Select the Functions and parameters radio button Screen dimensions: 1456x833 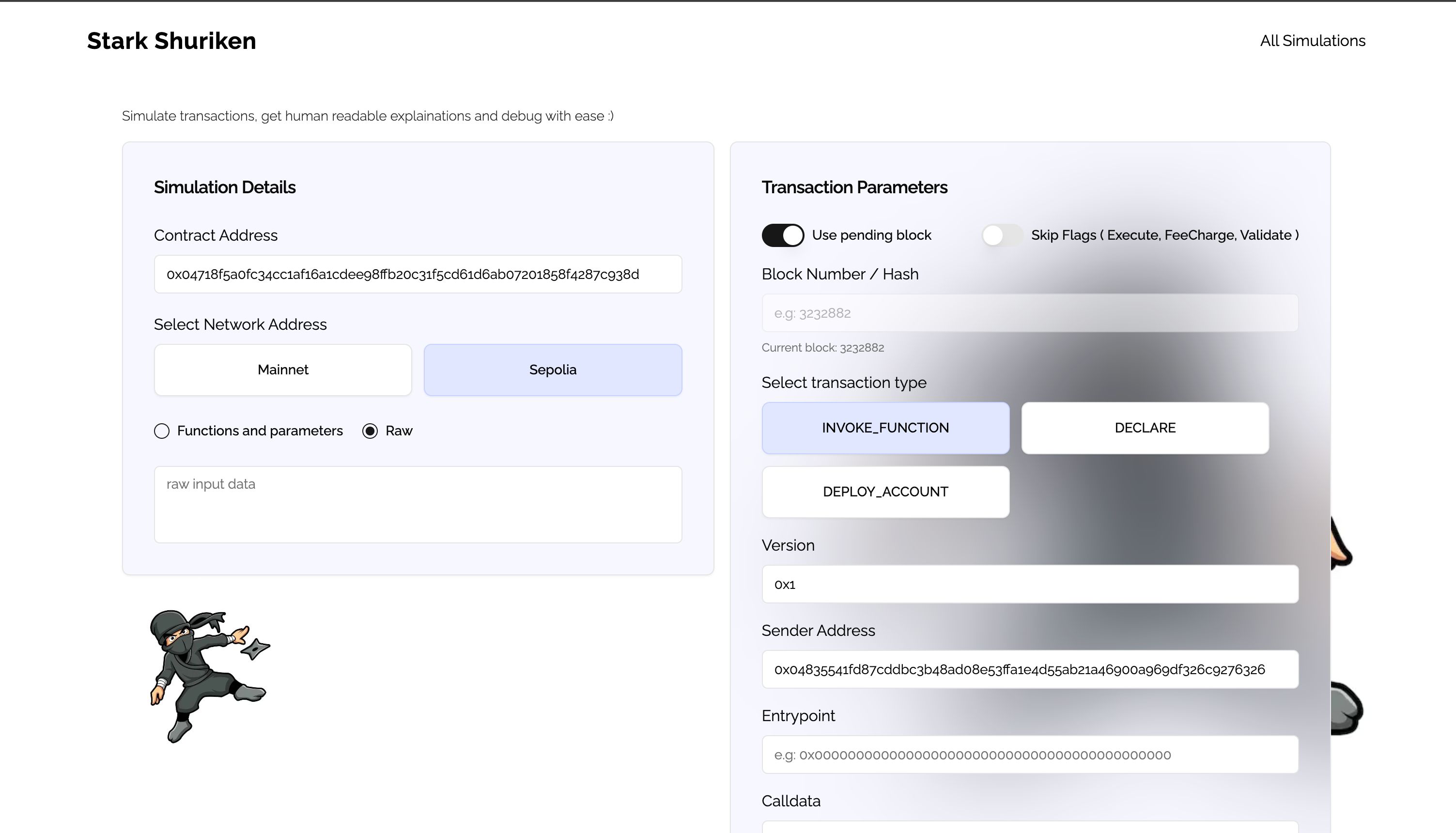click(x=160, y=431)
